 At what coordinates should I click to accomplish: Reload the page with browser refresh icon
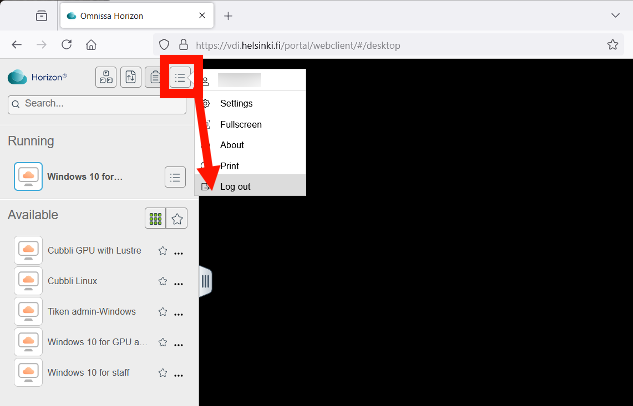point(66,44)
